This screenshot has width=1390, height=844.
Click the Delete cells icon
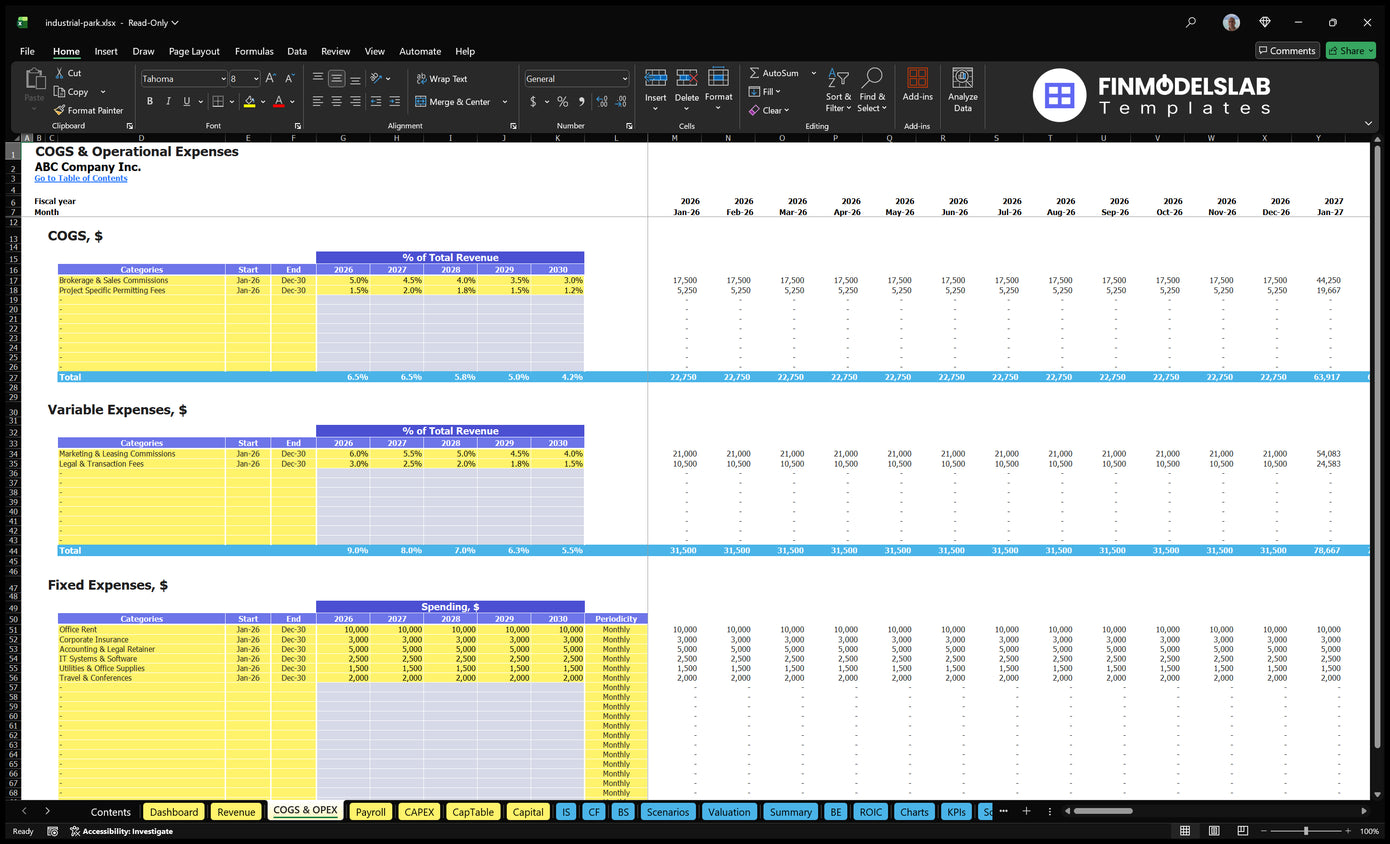[x=687, y=78]
